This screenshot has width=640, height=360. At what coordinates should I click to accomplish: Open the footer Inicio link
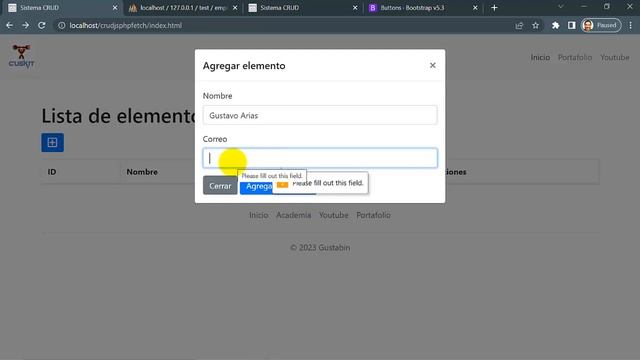pyautogui.click(x=258, y=215)
